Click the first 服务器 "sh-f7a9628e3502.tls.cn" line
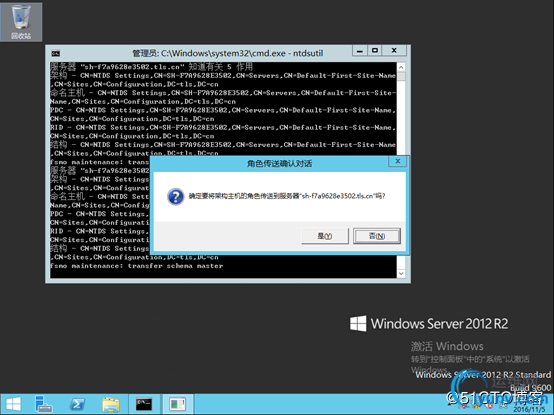This screenshot has width=554, height=415. tap(151, 67)
